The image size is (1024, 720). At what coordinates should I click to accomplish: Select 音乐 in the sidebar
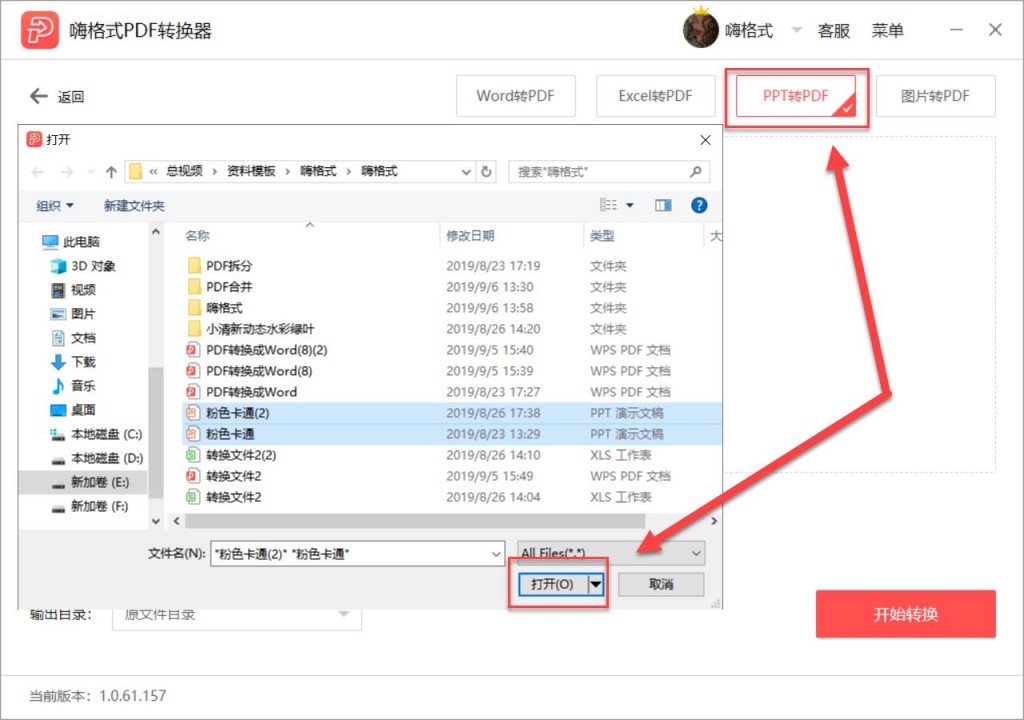tap(73, 385)
